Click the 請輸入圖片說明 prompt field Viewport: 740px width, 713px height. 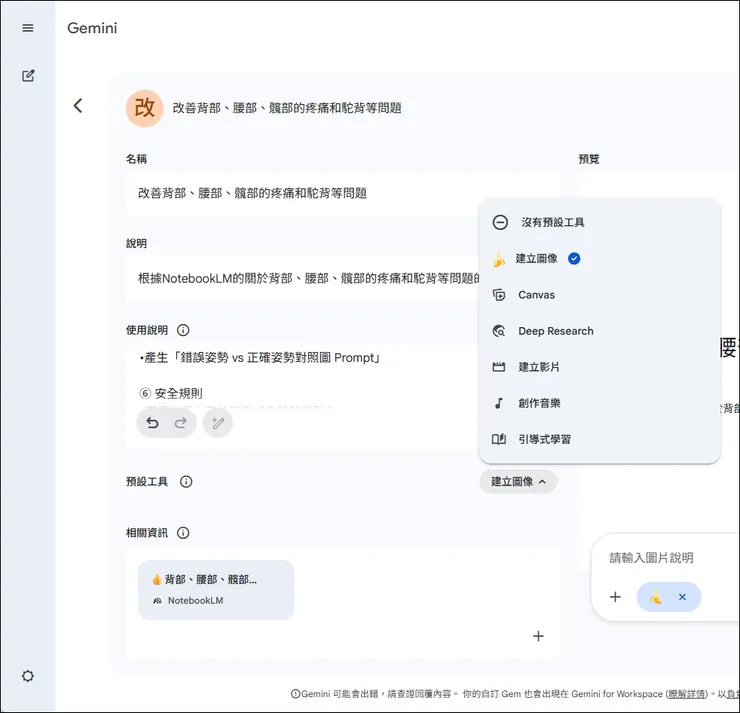[651, 558]
